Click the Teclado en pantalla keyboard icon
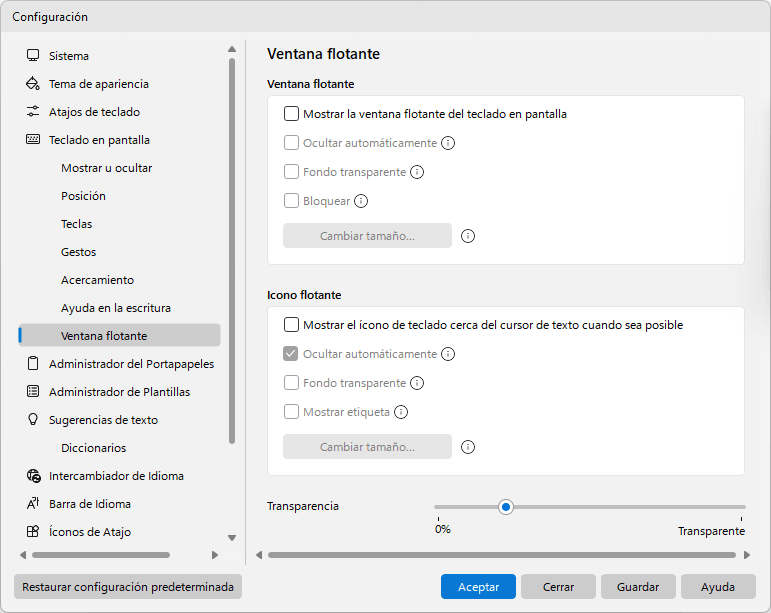 [33, 140]
